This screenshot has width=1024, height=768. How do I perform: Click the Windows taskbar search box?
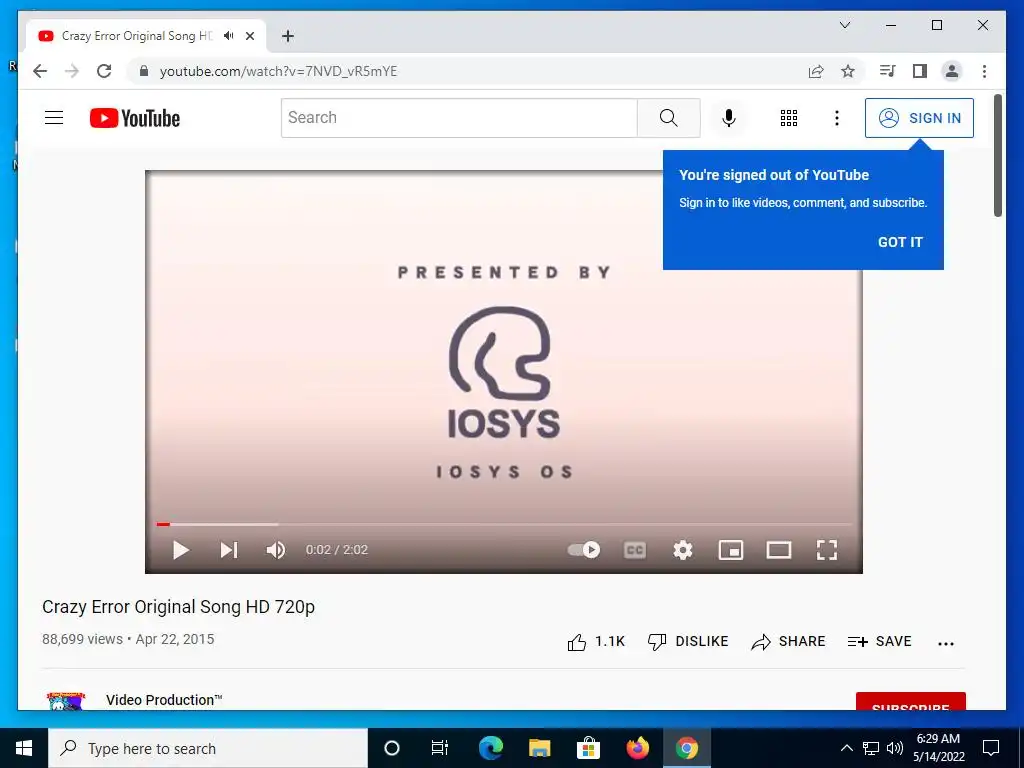pos(208,748)
